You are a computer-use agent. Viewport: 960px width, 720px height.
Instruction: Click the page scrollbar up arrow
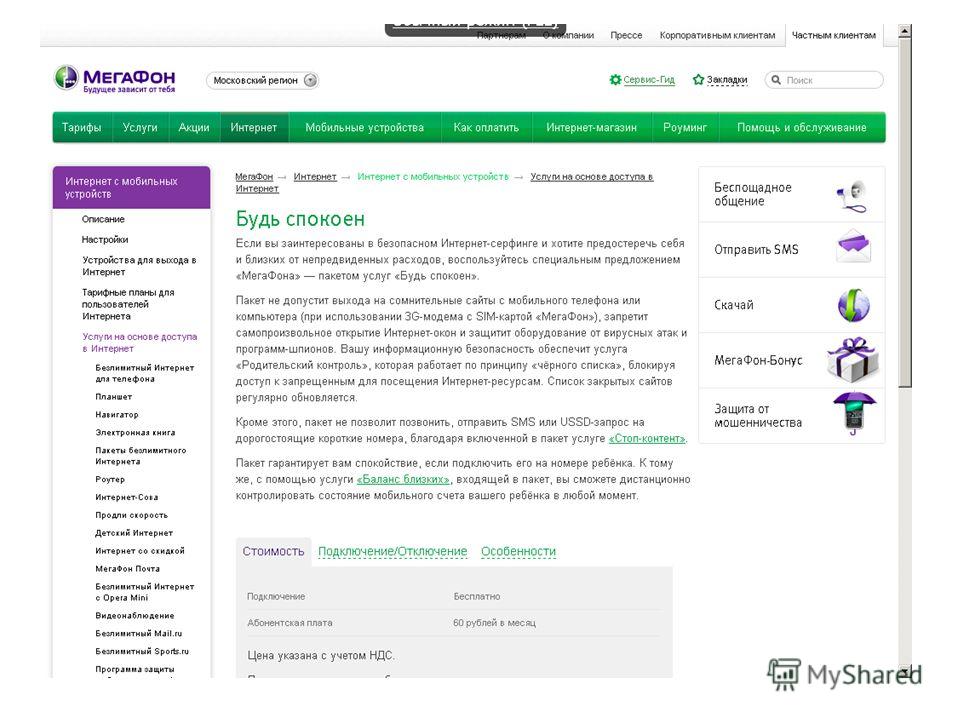point(904,31)
